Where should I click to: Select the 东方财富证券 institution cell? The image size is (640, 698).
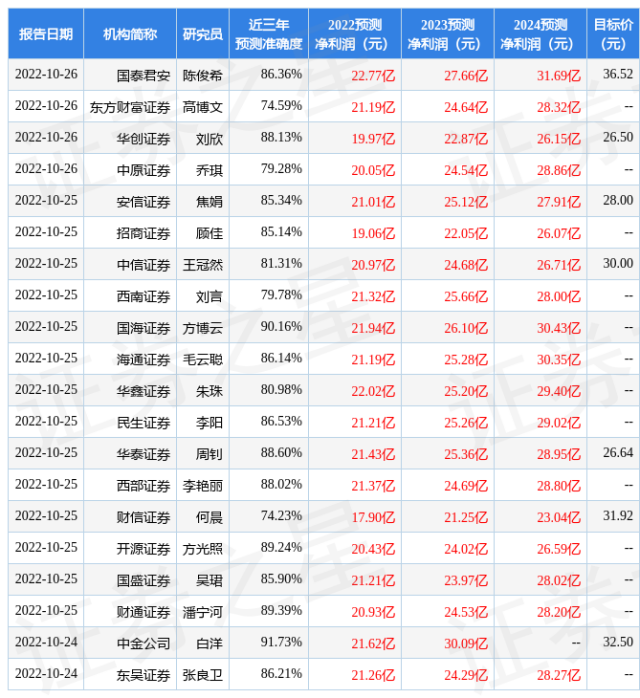[x=130, y=107]
